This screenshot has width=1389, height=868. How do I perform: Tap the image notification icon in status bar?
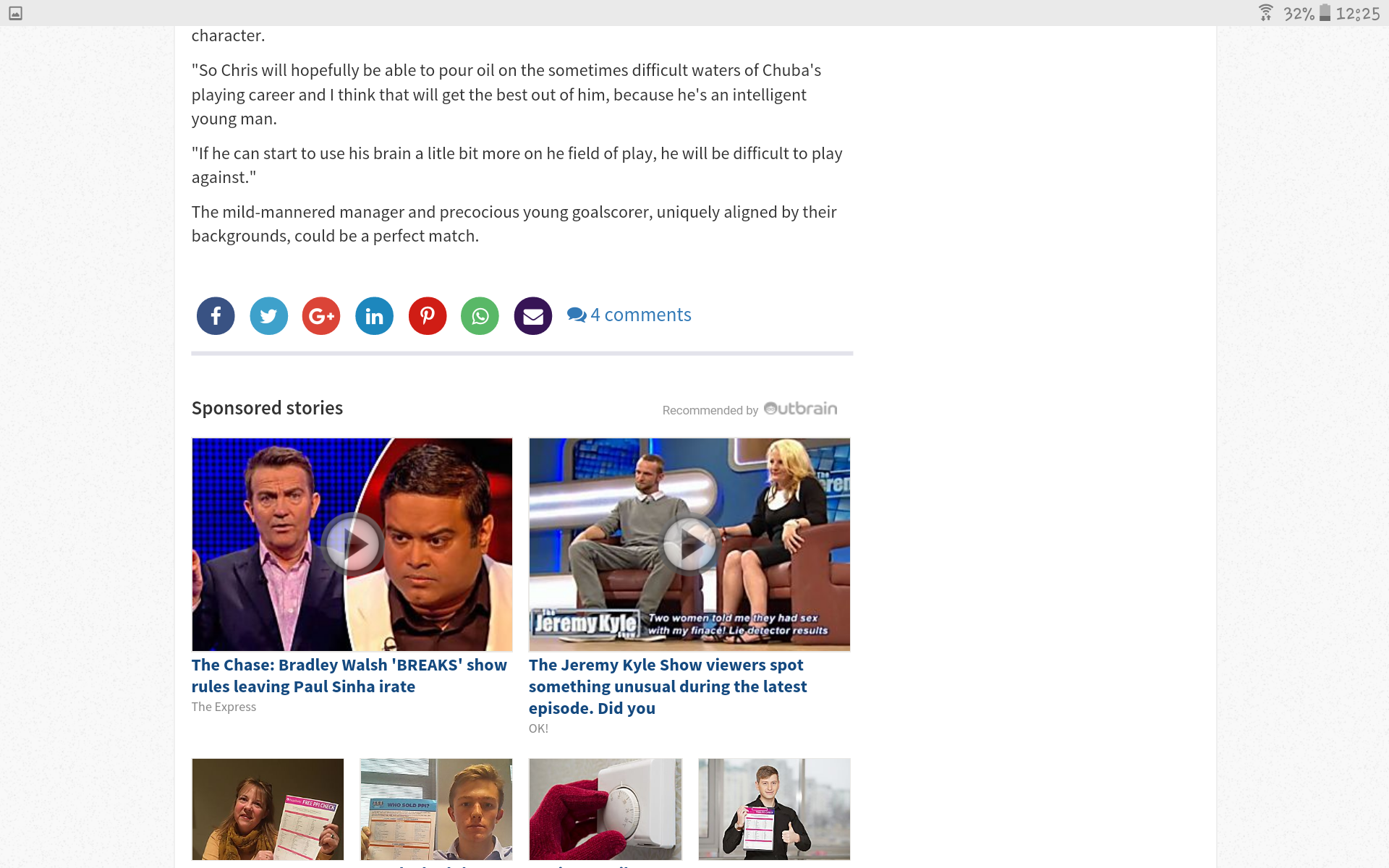click(15, 13)
